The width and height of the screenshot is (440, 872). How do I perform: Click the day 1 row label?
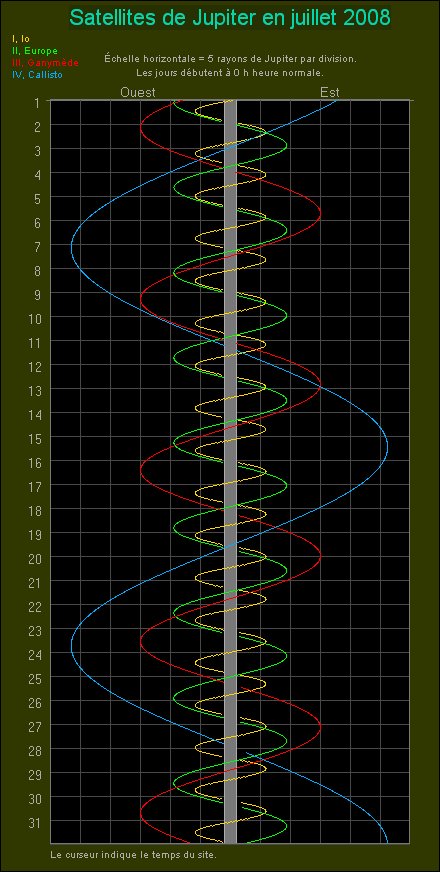click(x=37, y=103)
